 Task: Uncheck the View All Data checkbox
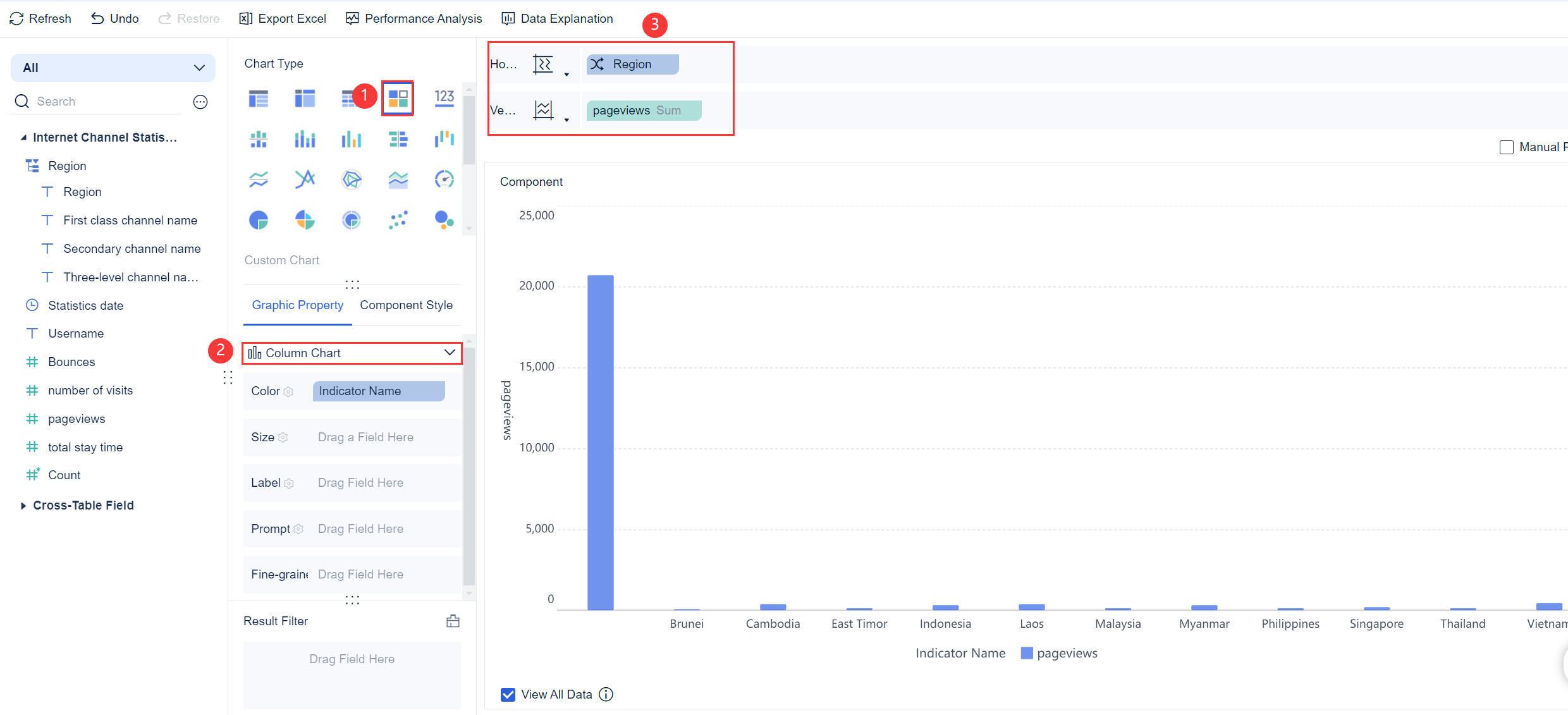click(508, 694)
